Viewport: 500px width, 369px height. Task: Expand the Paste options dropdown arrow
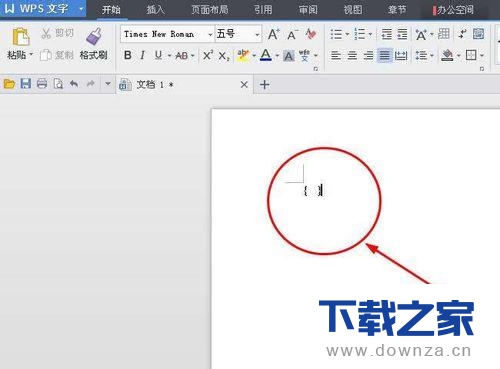click(31, 54)
